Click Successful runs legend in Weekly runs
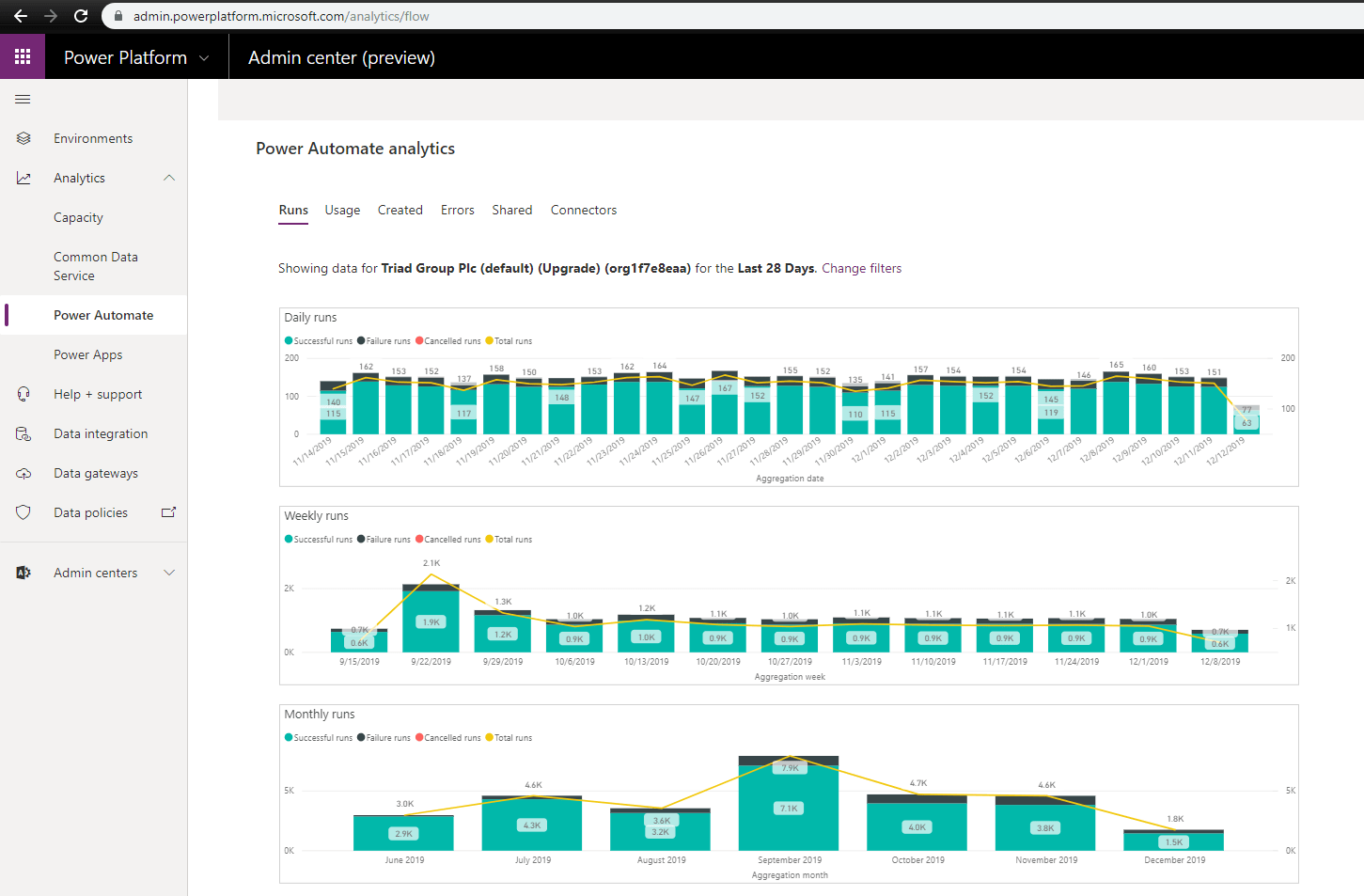 point(319,540)
